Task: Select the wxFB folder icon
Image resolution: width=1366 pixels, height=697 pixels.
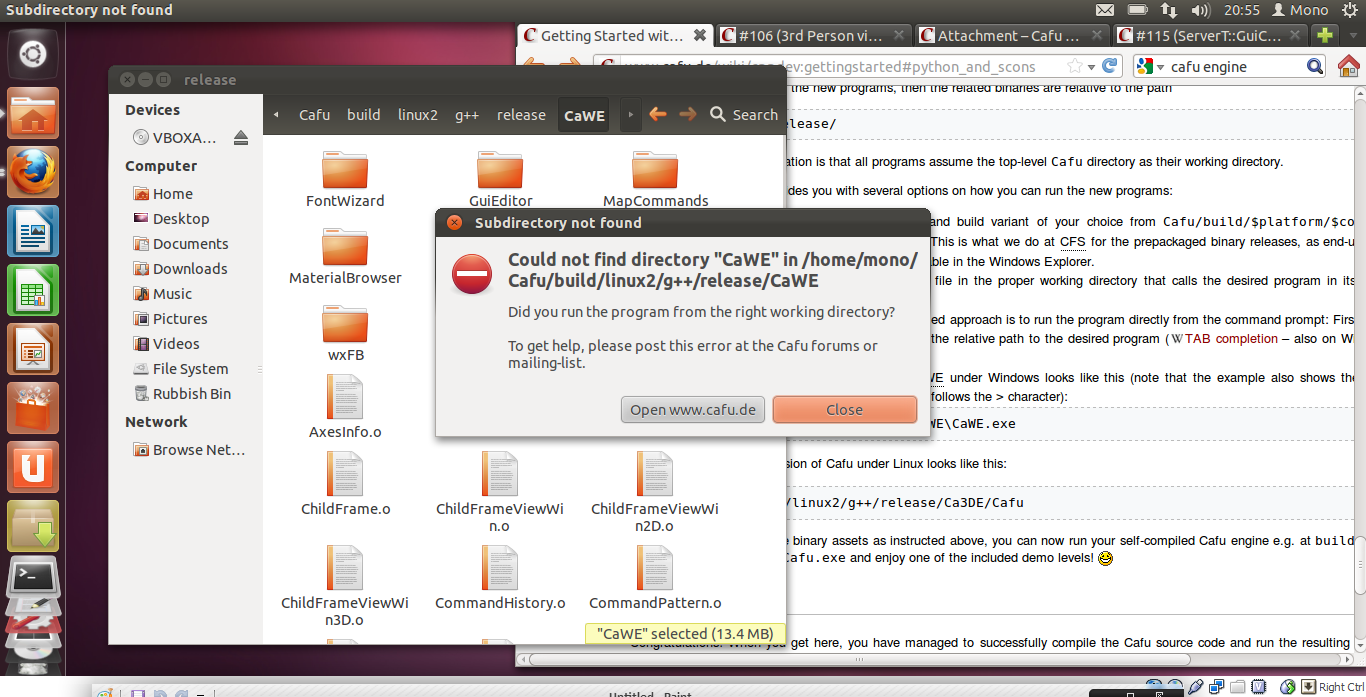Action: 345,324
